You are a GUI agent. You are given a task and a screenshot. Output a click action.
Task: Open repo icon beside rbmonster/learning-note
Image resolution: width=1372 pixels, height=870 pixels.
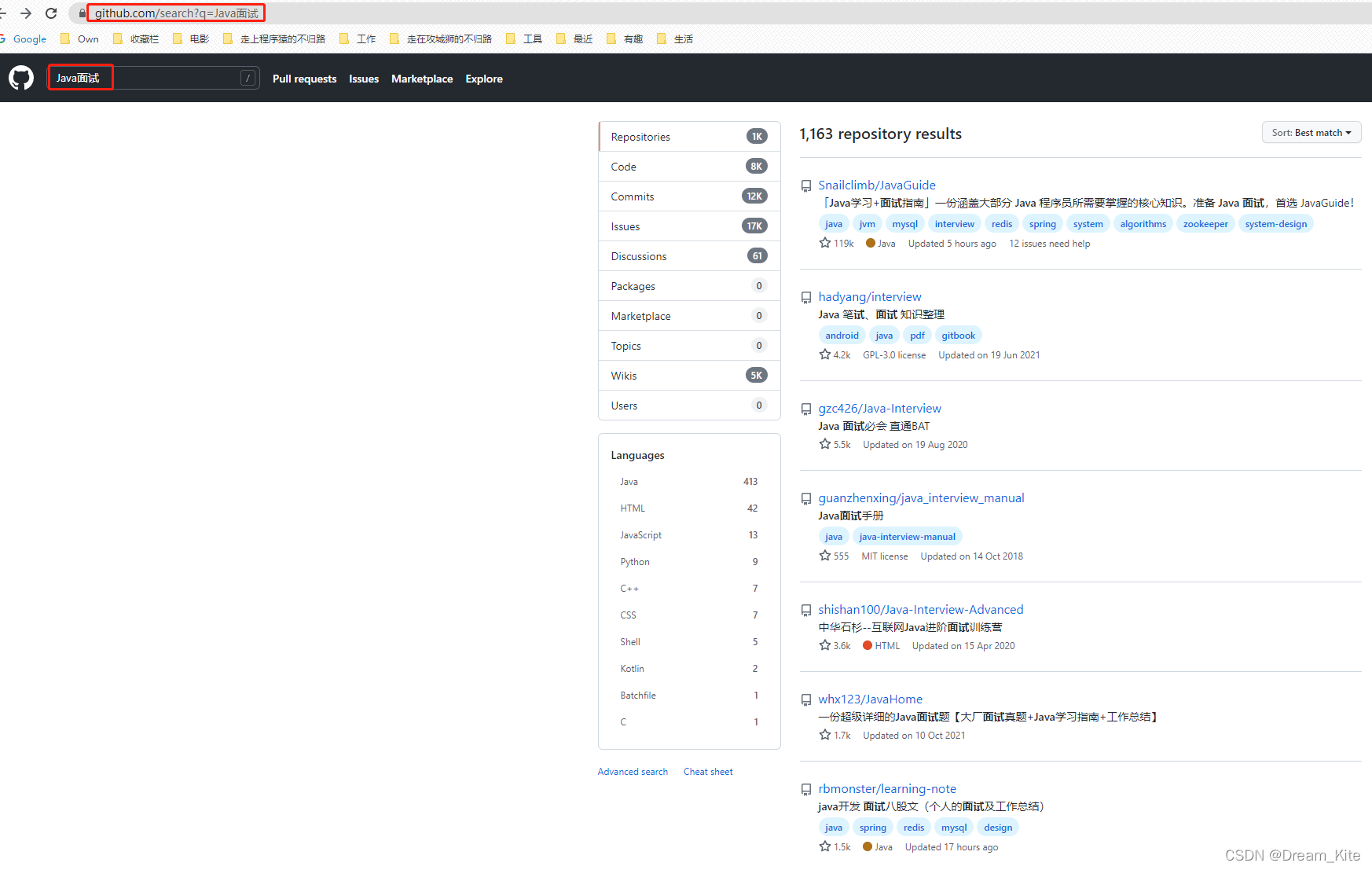pos(805,790)
